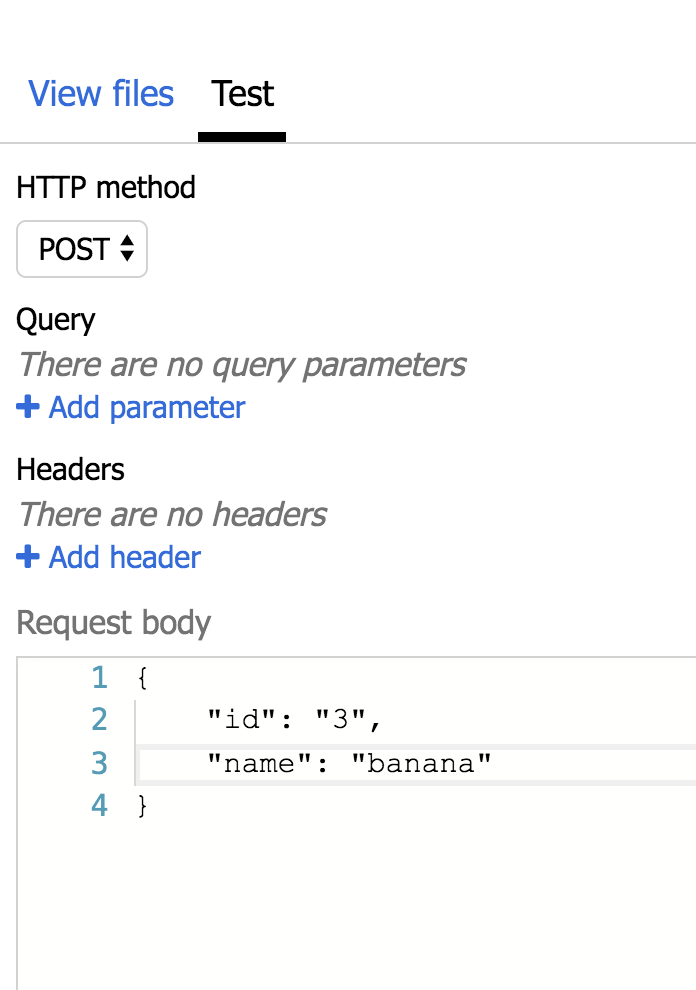Image resolution: width=696 pixels, height=990 pixels.
Task: Click the opening curly brace on line 1
Action: point(143,678)
